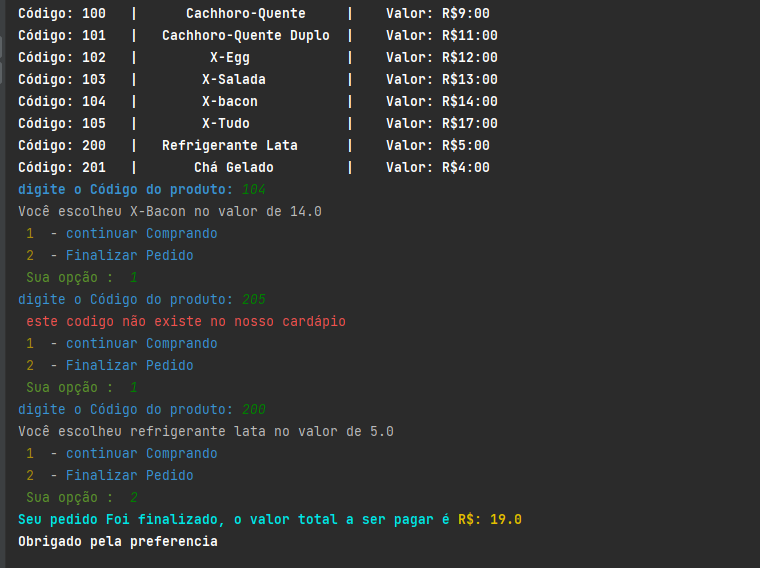Image resolution: width=760 pixels, height=568 pixels.
Task: Select 'Refrigerante Lata' in the menu table
Action: 230,146
